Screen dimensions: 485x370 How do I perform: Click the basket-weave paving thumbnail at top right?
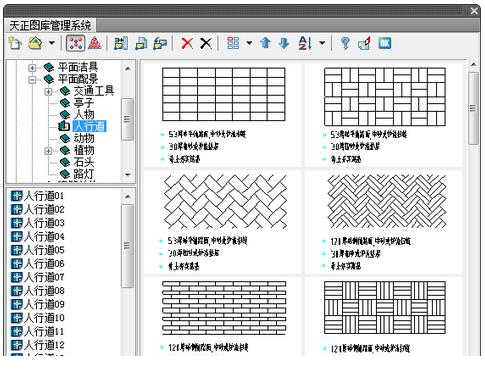(385, 96)
